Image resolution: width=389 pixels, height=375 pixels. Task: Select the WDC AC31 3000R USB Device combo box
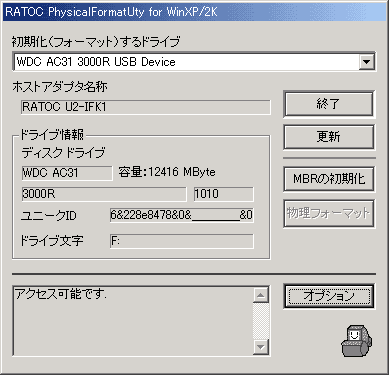pos(194,62)
